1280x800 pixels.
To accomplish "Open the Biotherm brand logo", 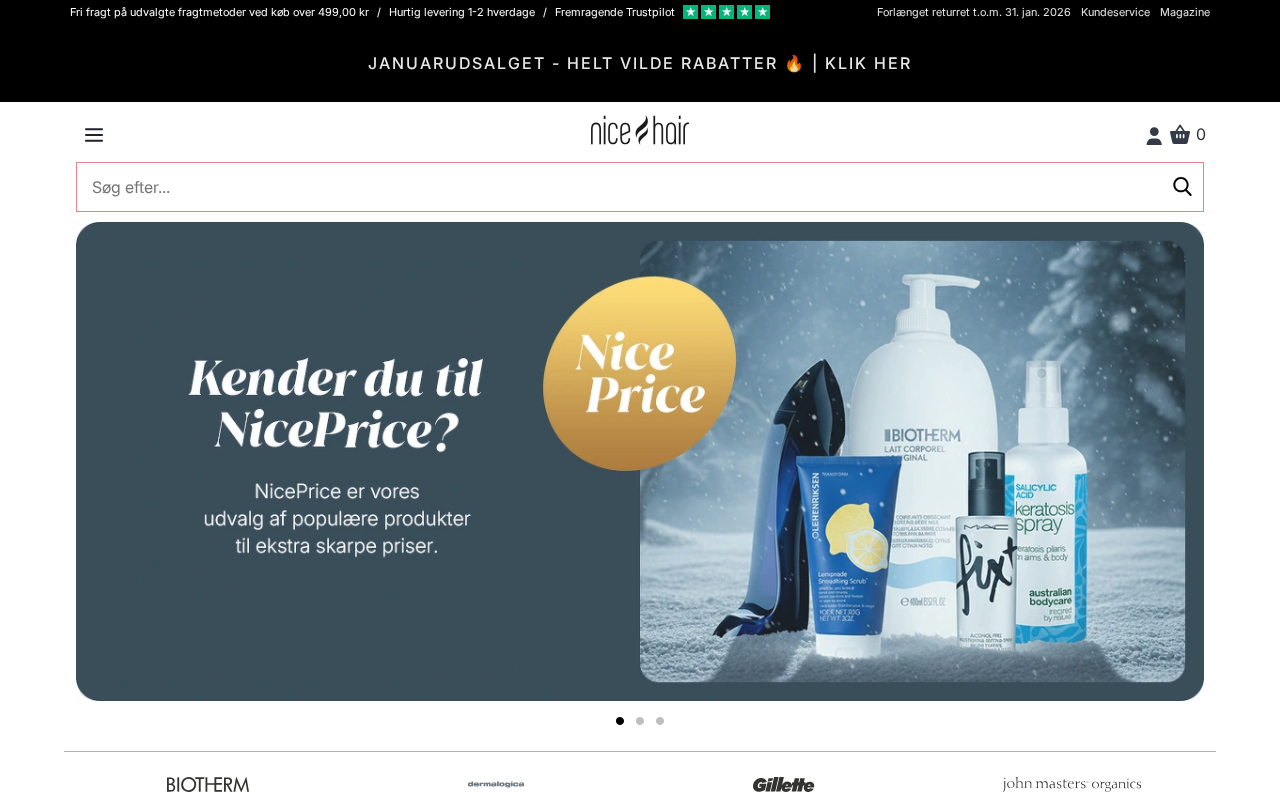I will [208, 785].
